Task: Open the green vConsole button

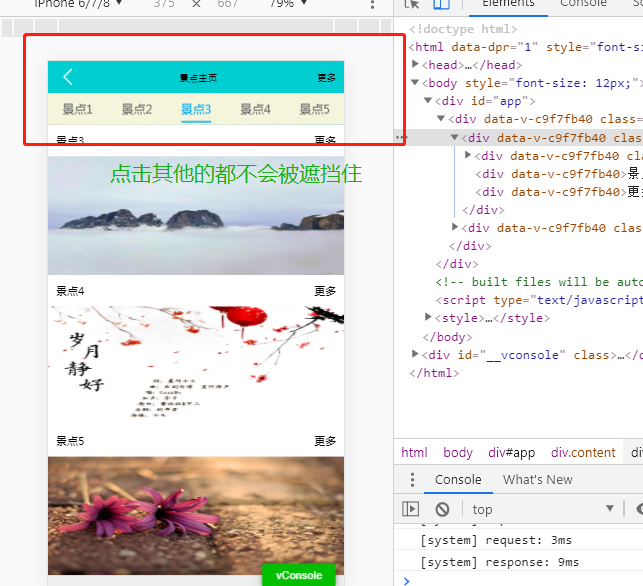Action: coord(299,575)
